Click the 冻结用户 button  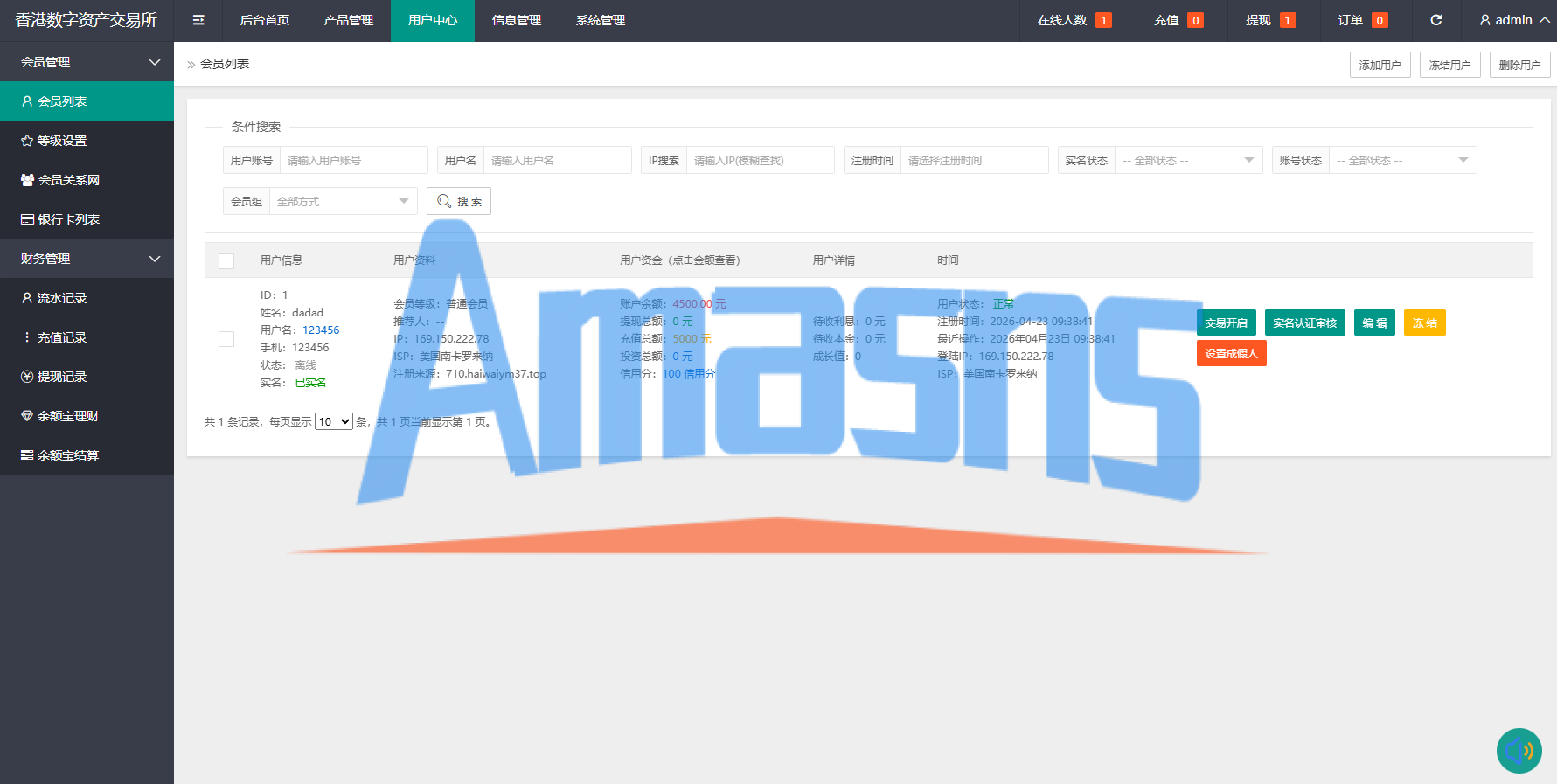click(1450, 65)
